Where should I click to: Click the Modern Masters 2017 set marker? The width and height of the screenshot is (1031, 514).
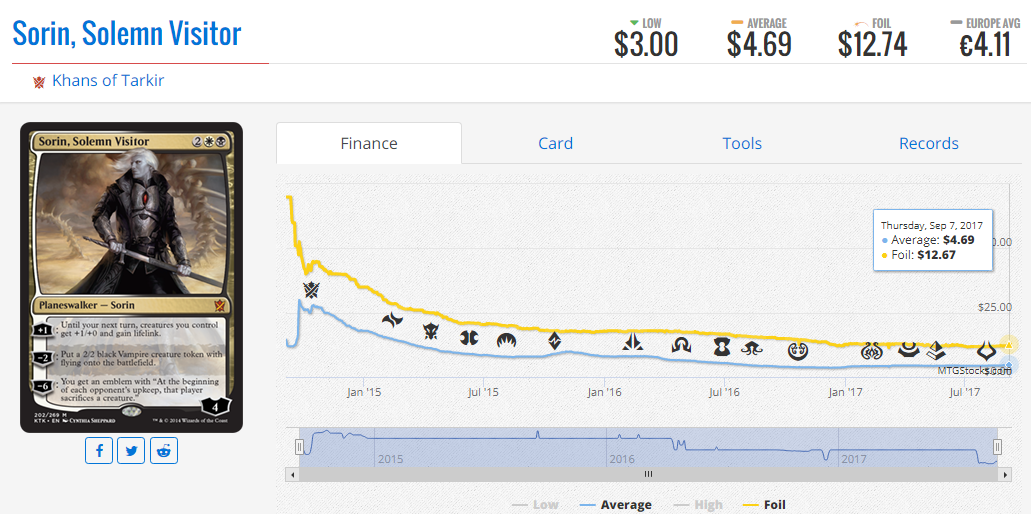[x=909, y=348]
